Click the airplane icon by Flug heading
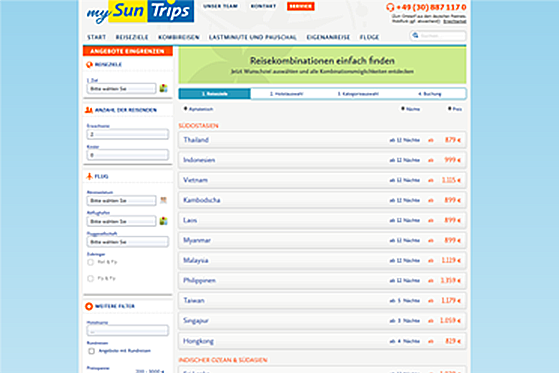The height and width of the screenshot is (373, 559). pyautogui.click(x=89, y=176)
